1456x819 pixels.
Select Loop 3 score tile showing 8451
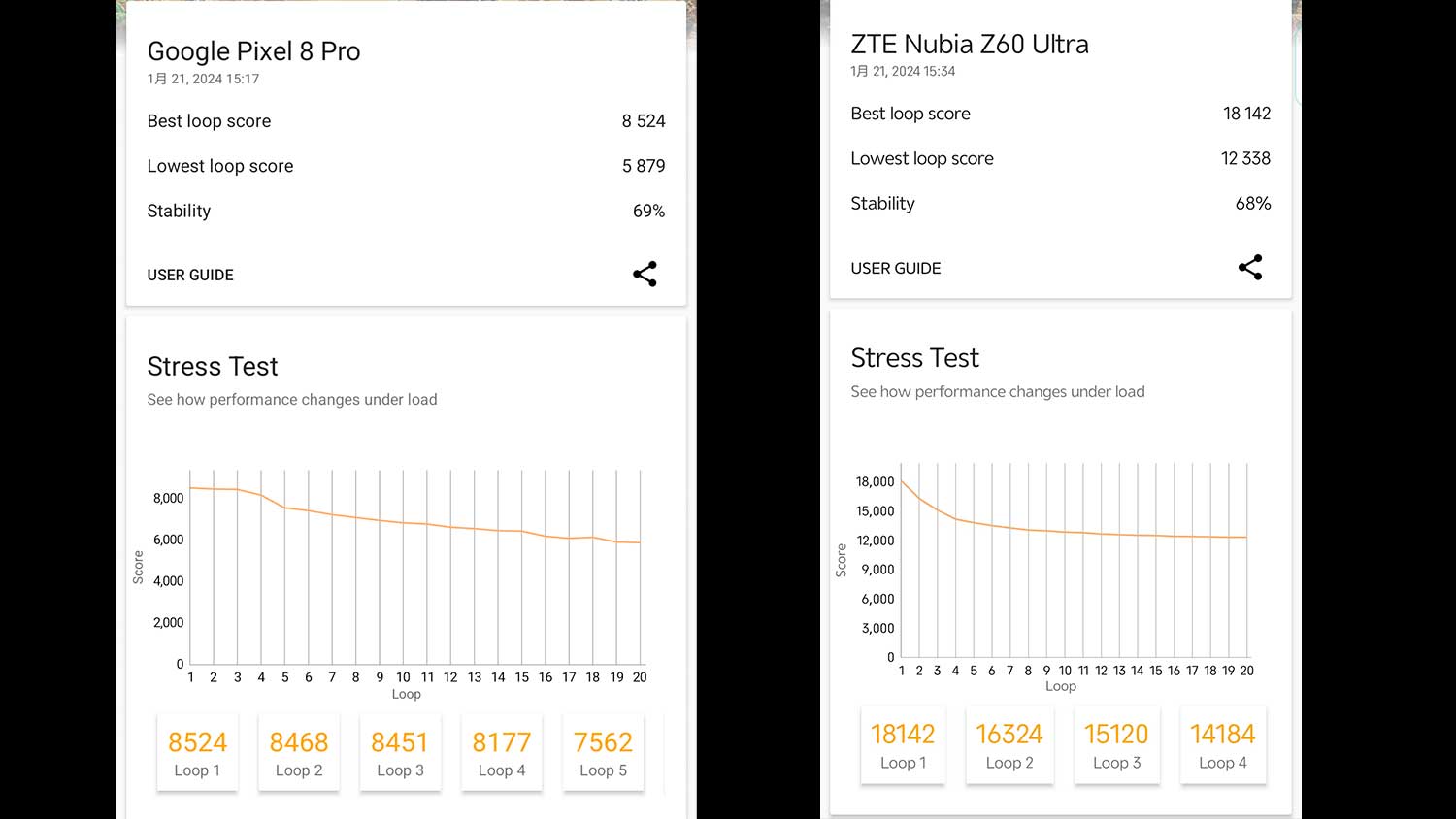[x=400, y=753]
